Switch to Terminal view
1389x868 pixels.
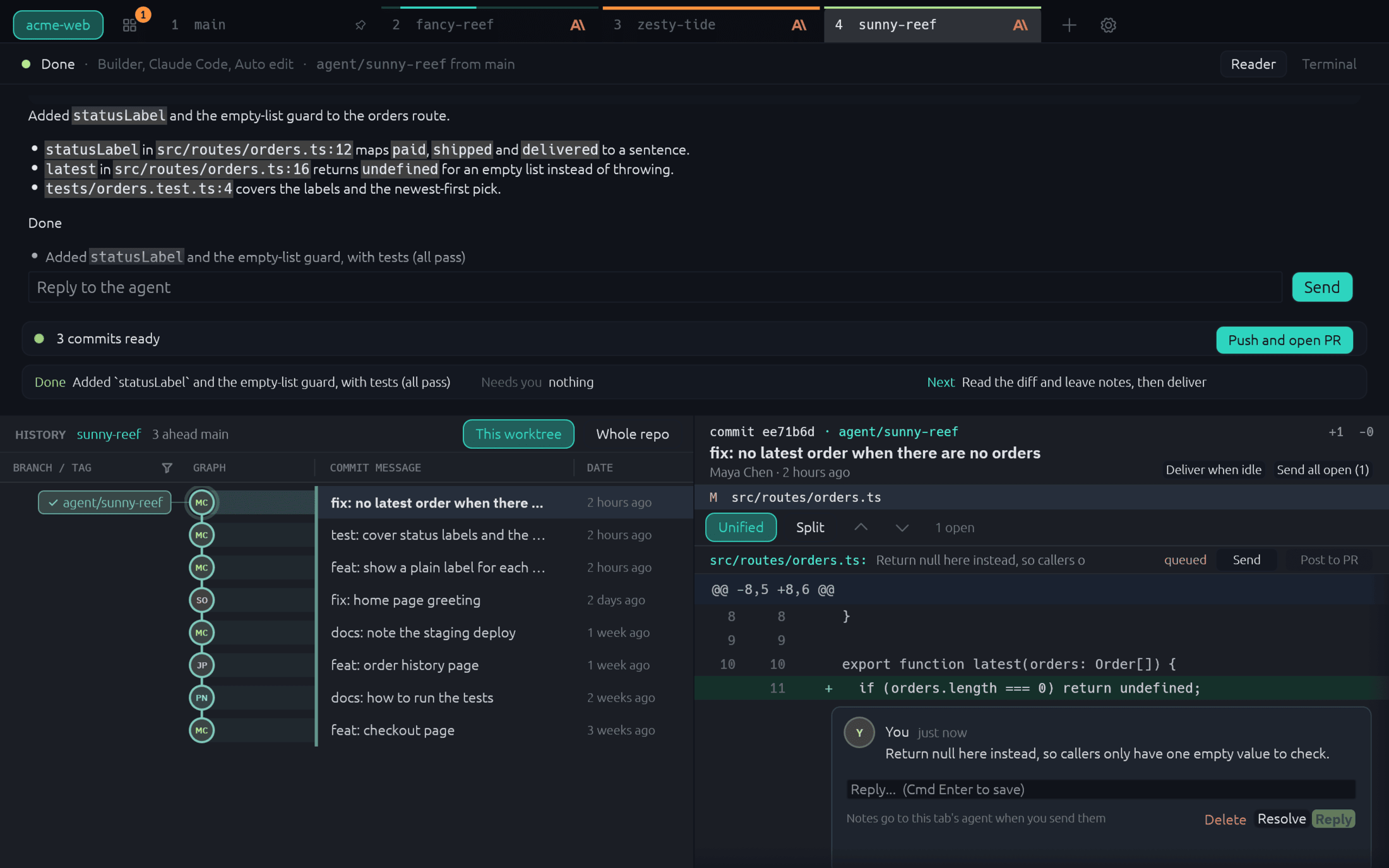[x=1329, y=64]
